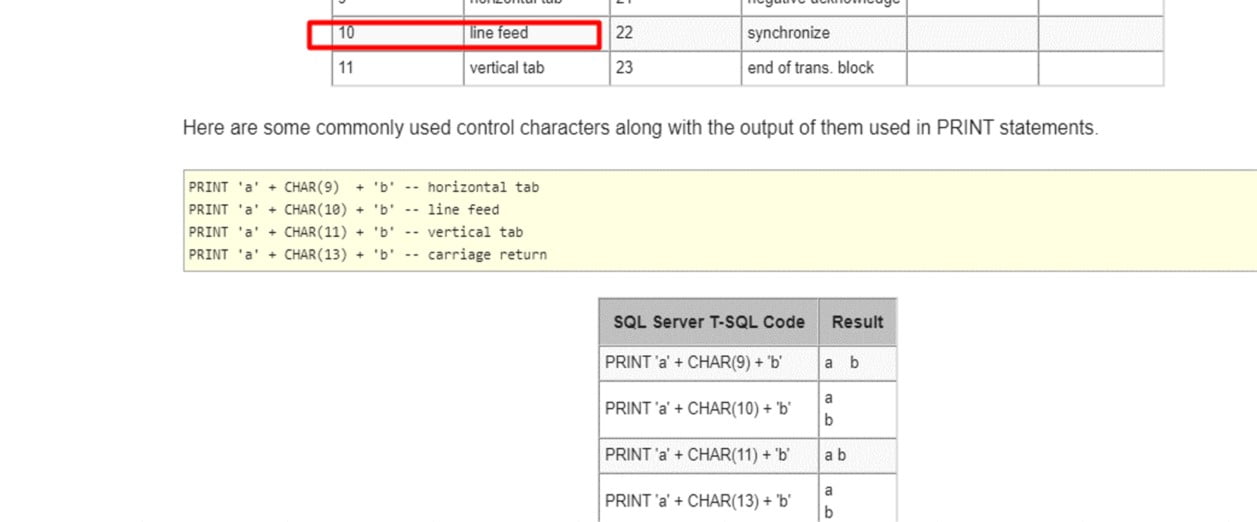Click the CHAR(13) carriage return code line
Screen dimensions: 1257x522
tap(368, 255)
